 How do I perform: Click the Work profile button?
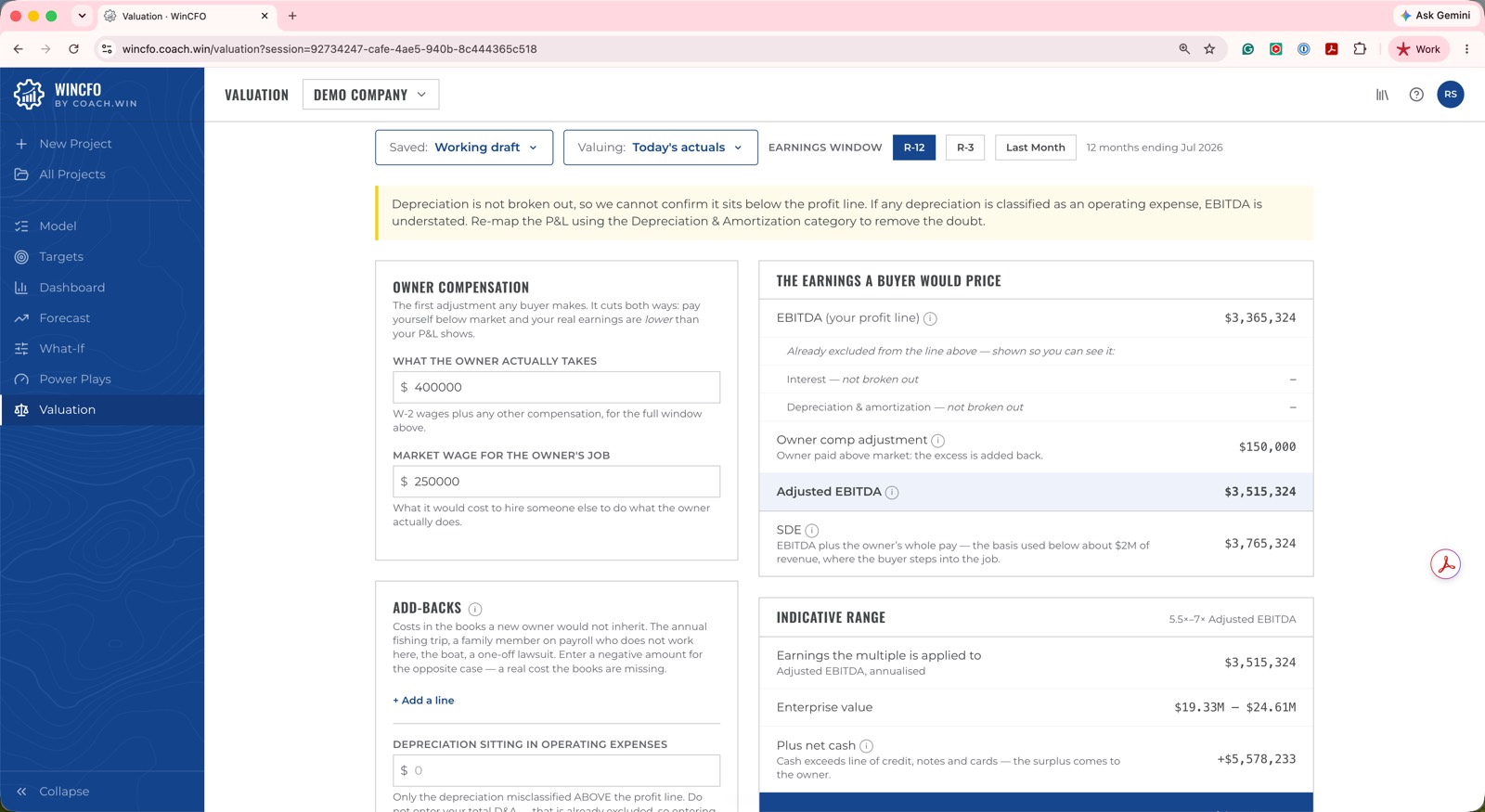1418,49
